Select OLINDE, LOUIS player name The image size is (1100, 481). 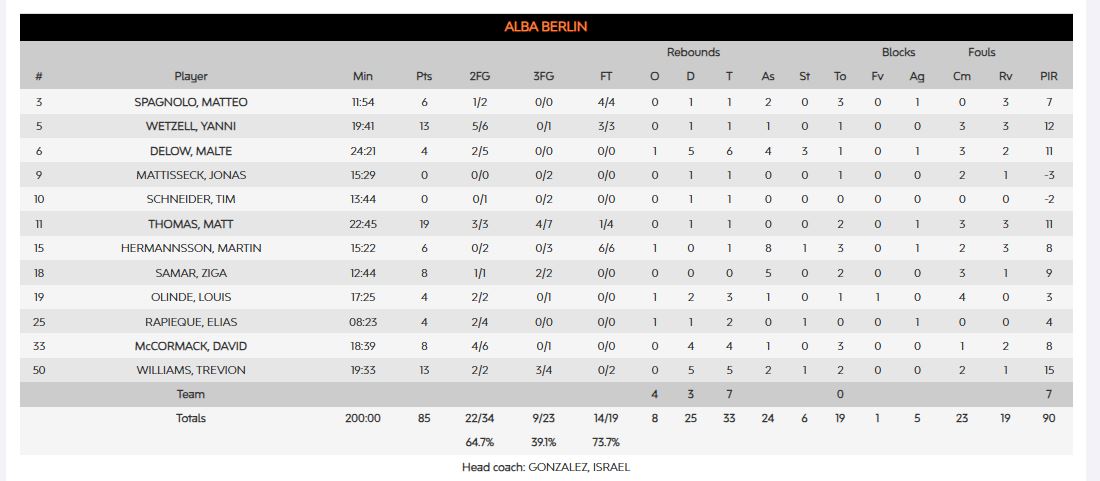pyautogui.click(x=191, y=297)
